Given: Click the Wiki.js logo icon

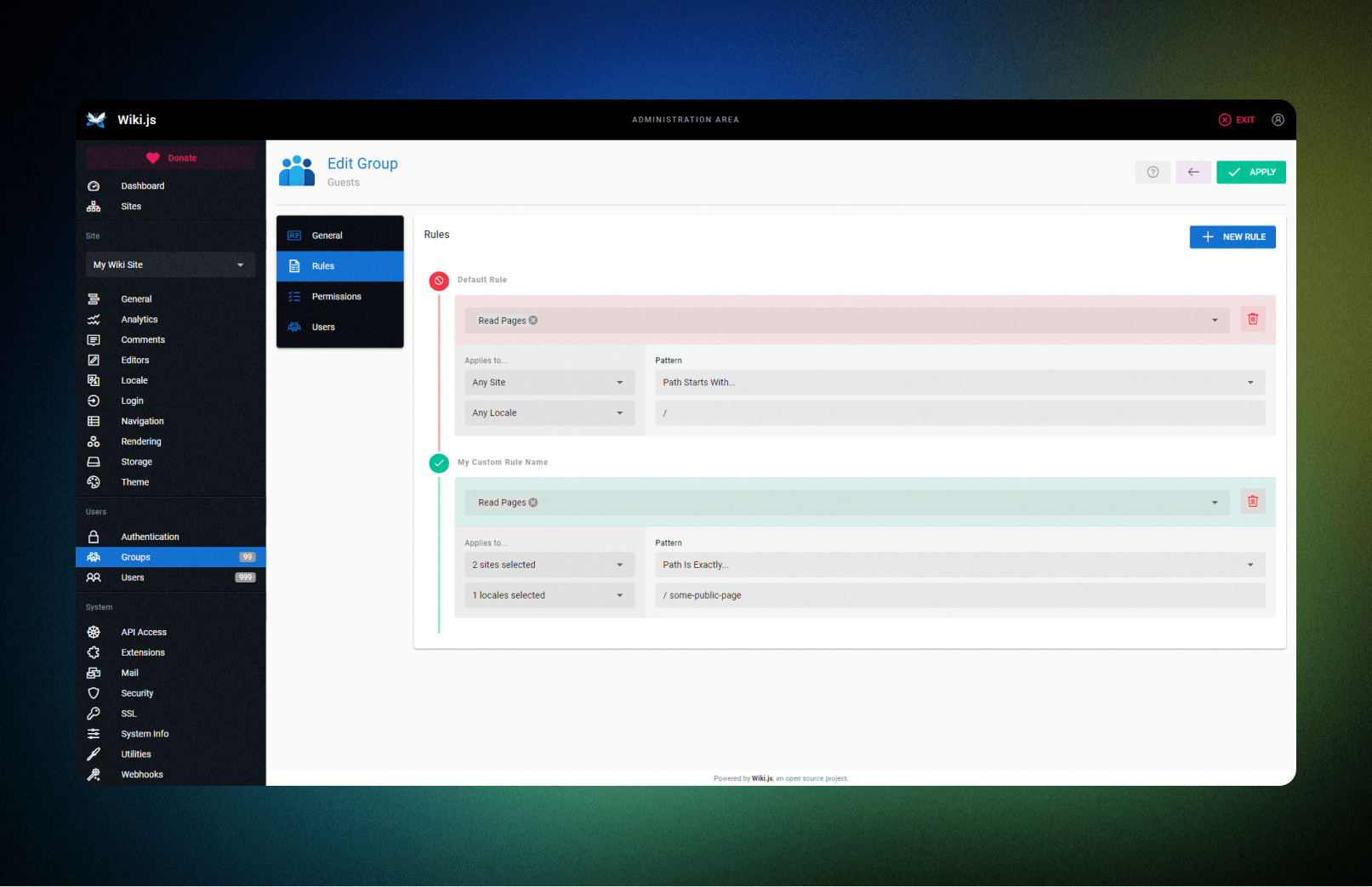Looking at the screenshot, I should tap(96, 120).
